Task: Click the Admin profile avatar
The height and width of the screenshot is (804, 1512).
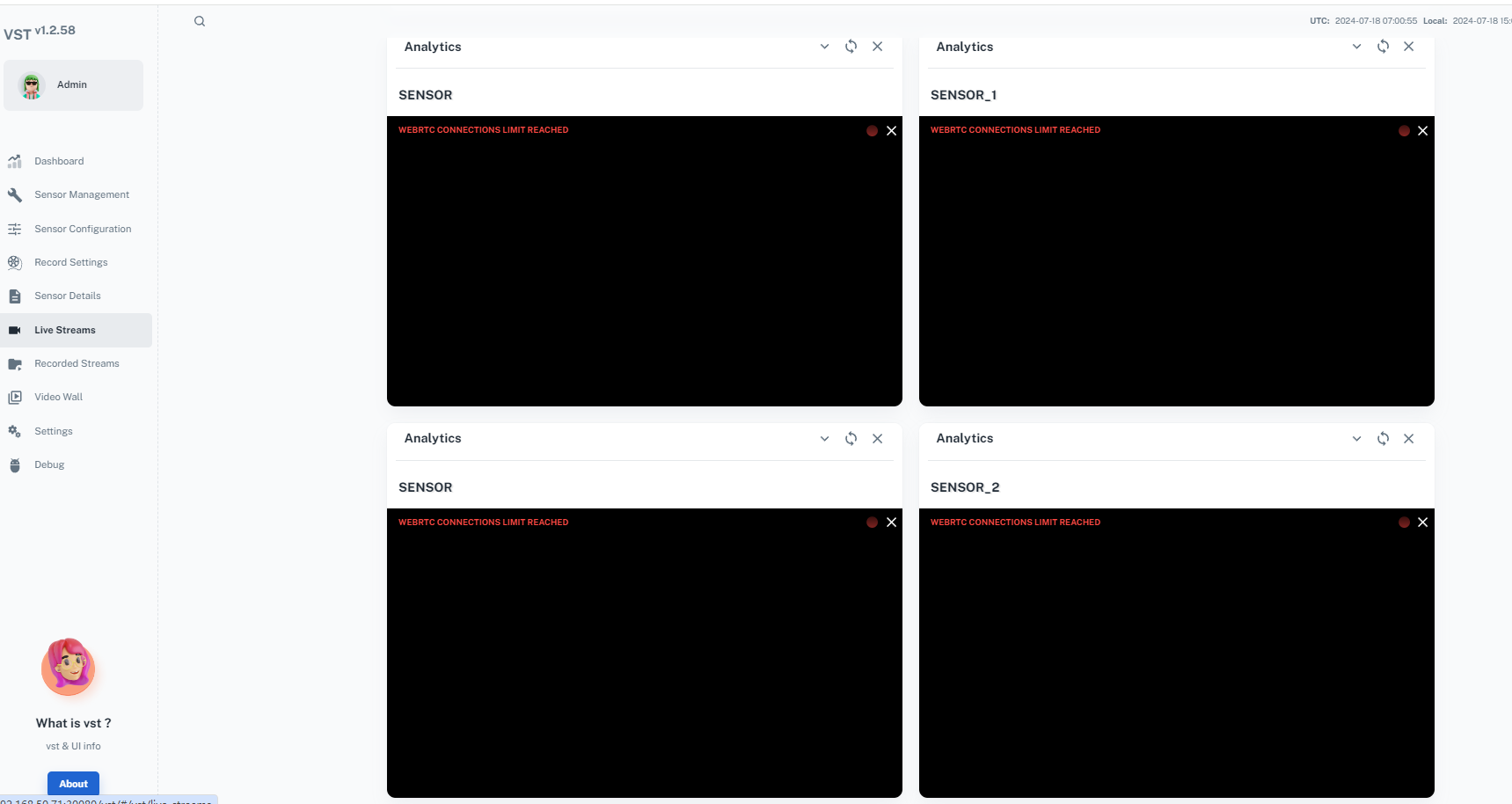Action: (31, 84)
